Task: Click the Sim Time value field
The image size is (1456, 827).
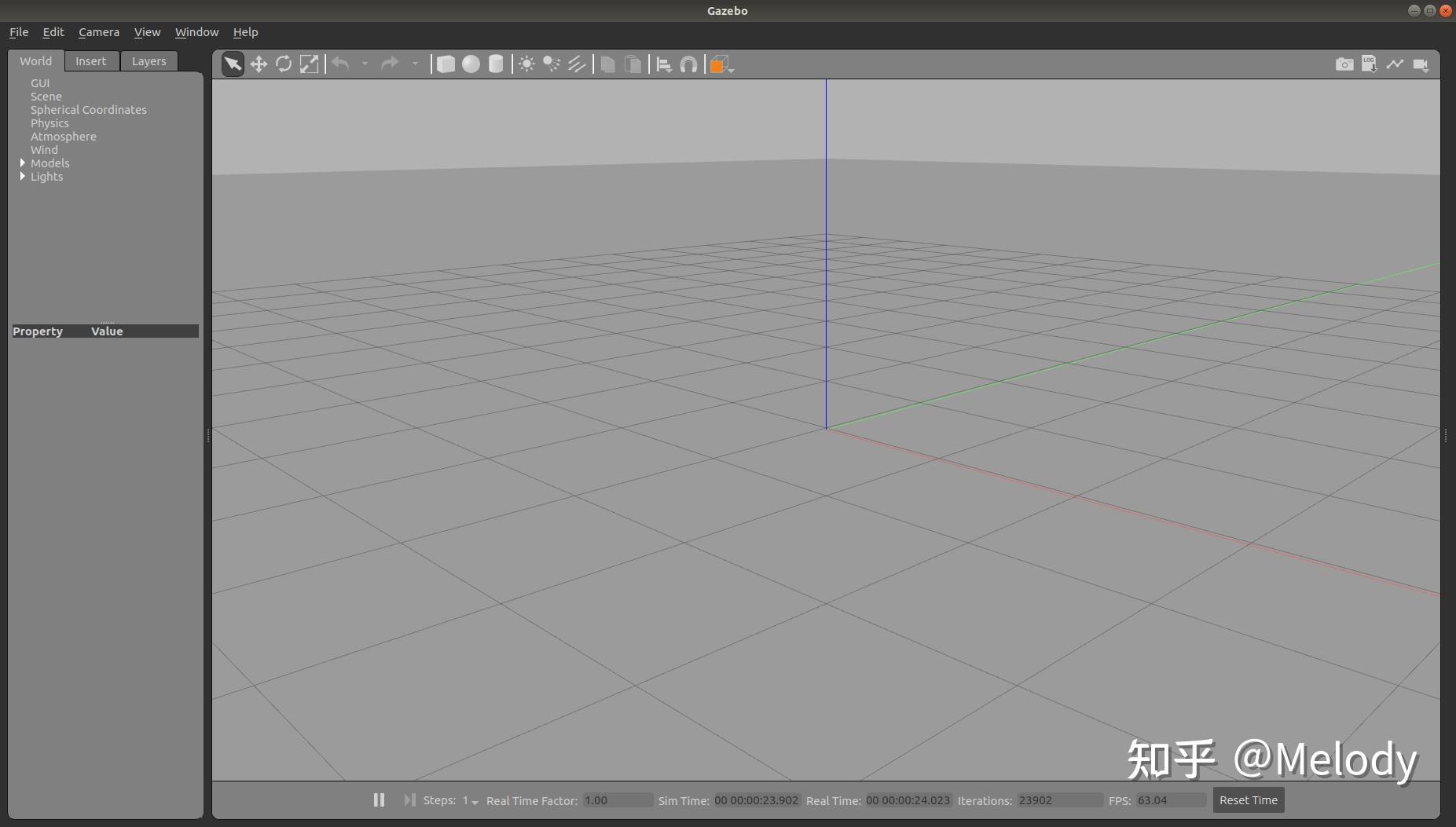Action: pyautogui.click(x=757, y=800)
